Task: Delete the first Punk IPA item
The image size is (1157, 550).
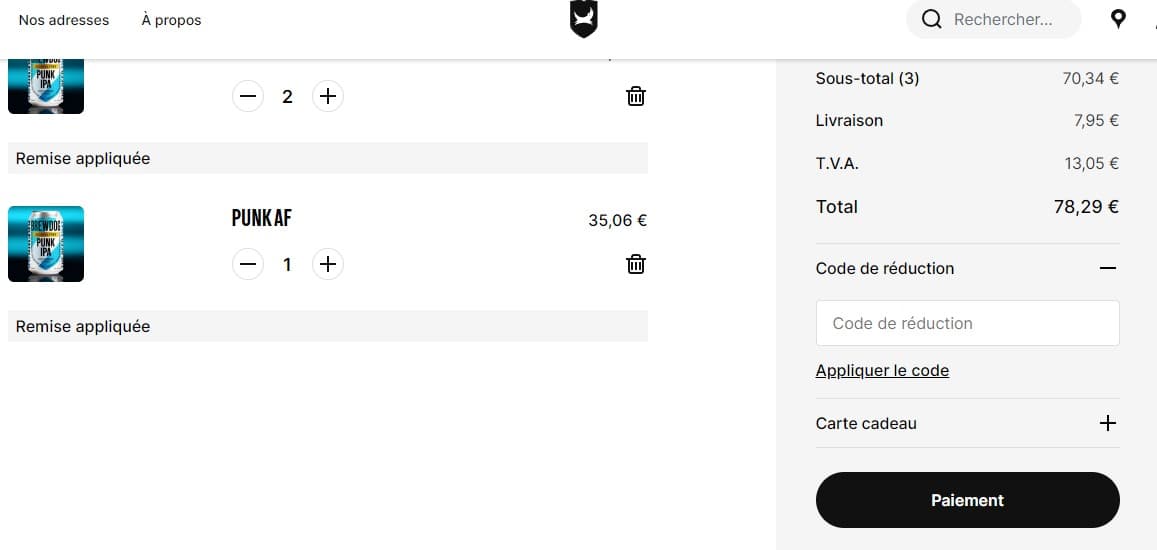Action: (x=636, y=96)
